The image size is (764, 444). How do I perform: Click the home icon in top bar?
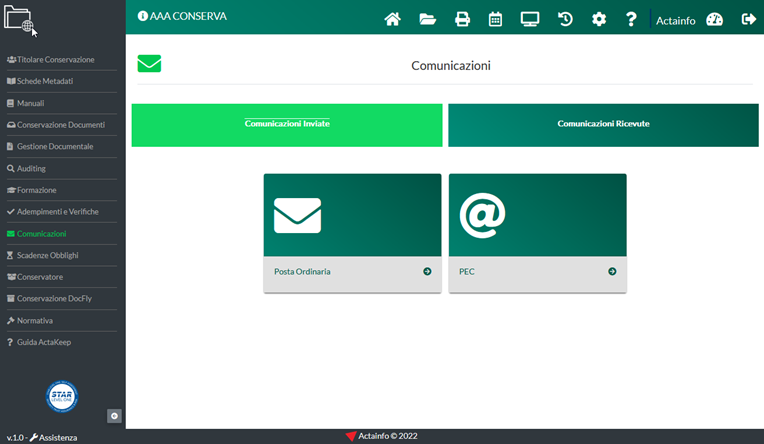[x=393, y=19]
